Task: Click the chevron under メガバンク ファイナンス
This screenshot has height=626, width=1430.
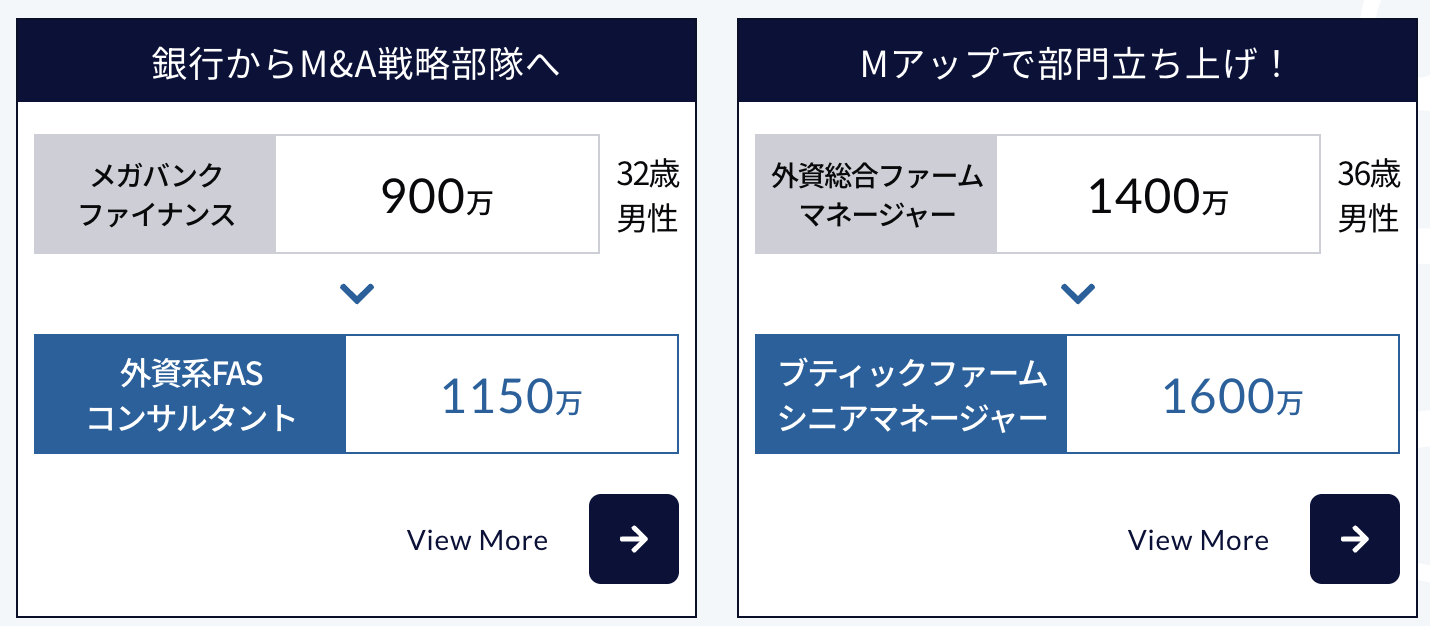Action: click(357, 294)
